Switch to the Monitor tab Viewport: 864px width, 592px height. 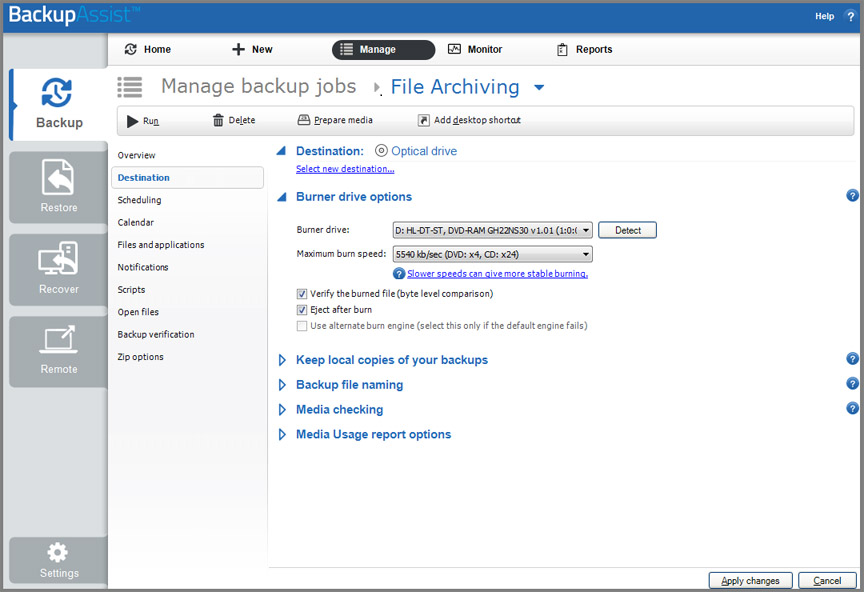475,50
